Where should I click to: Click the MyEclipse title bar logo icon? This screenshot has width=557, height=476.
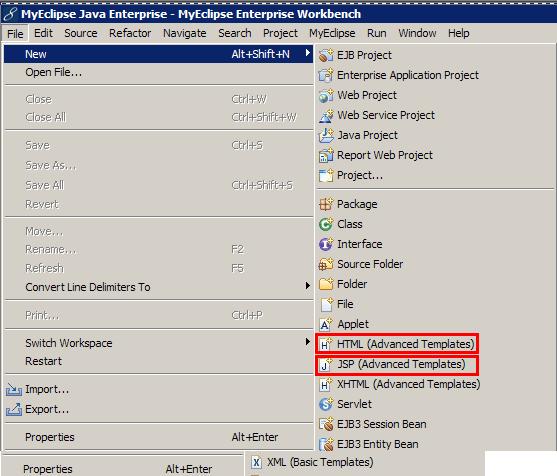point(10,14)
